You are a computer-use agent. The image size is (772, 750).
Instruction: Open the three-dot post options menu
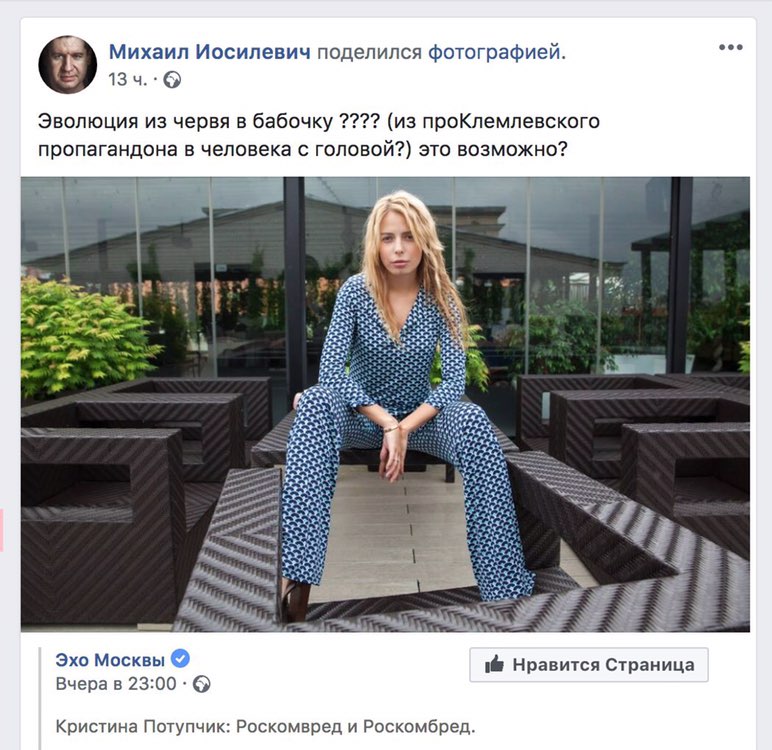click(731, 48)
